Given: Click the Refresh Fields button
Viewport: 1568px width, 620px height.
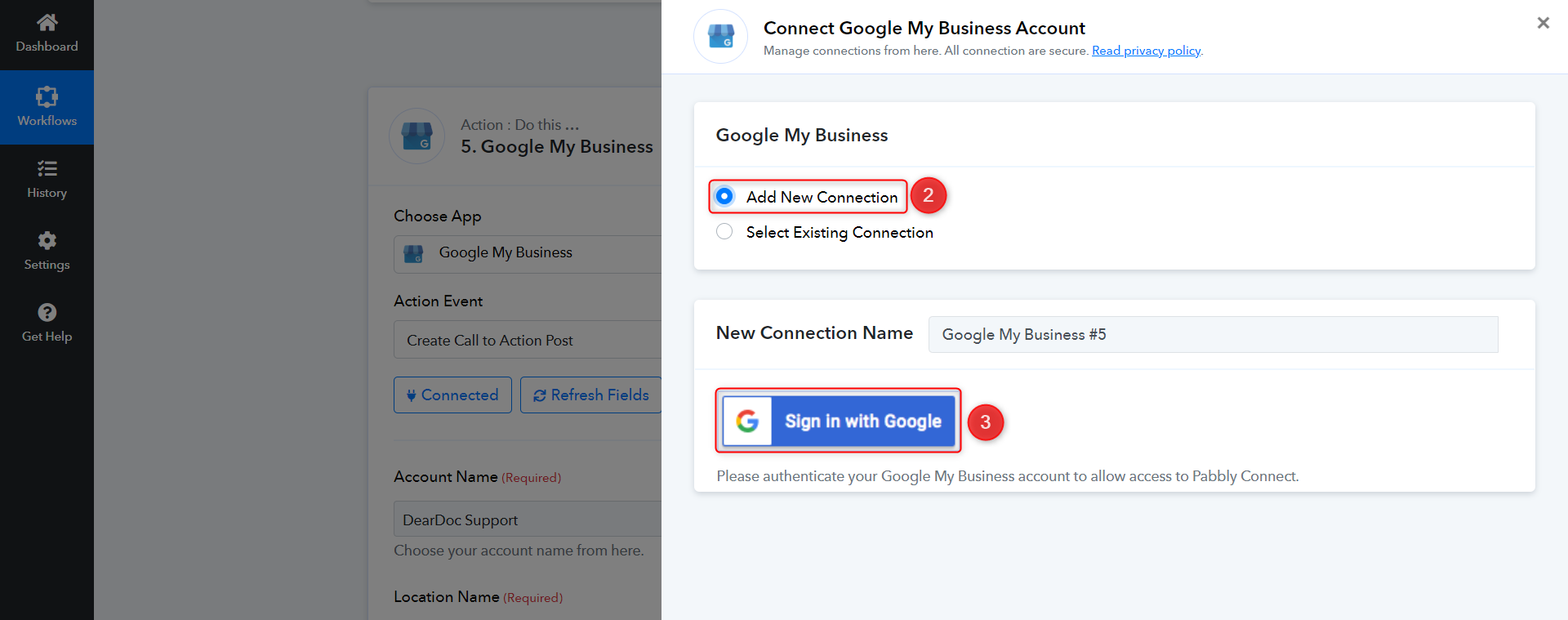Looking at the screenshot, I should click(590, 395).
